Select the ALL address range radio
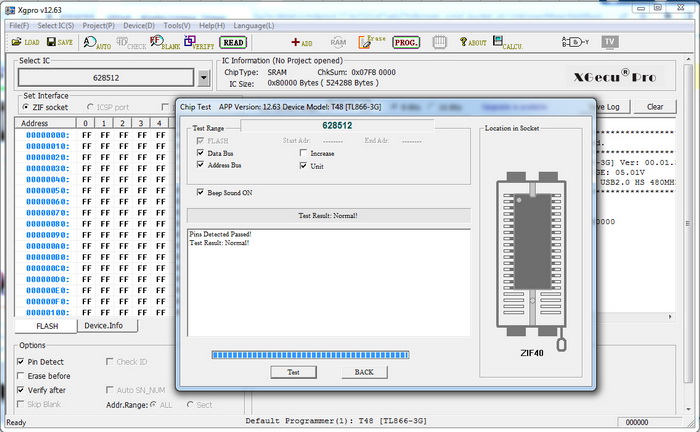Screen dimensions: 700x432 [x=153, y=404]
